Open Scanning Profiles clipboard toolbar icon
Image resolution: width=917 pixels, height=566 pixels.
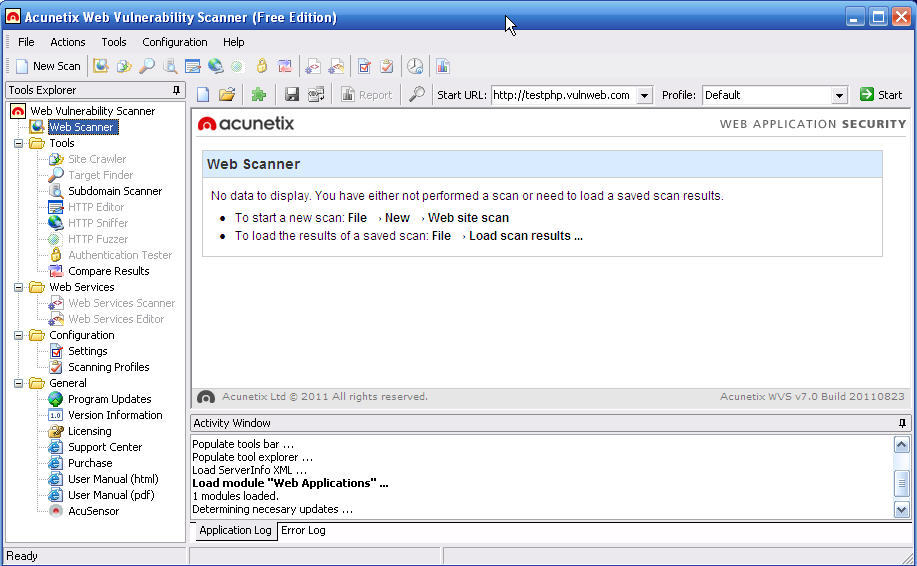coord(387,66)
